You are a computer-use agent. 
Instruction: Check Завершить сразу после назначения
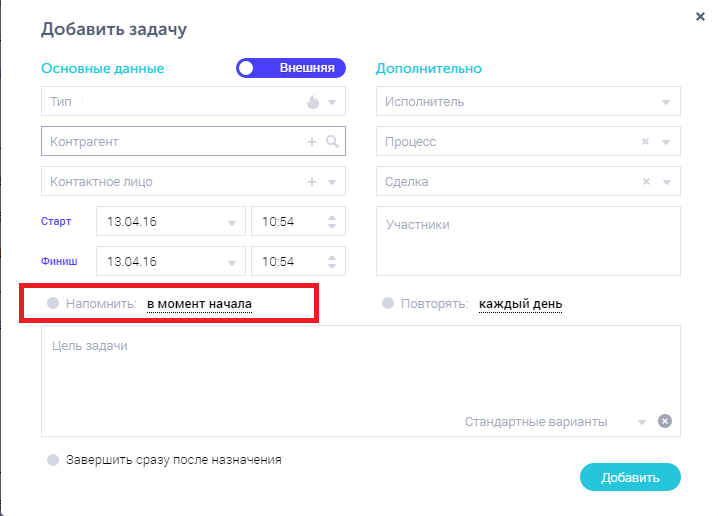tap(52, 460)
